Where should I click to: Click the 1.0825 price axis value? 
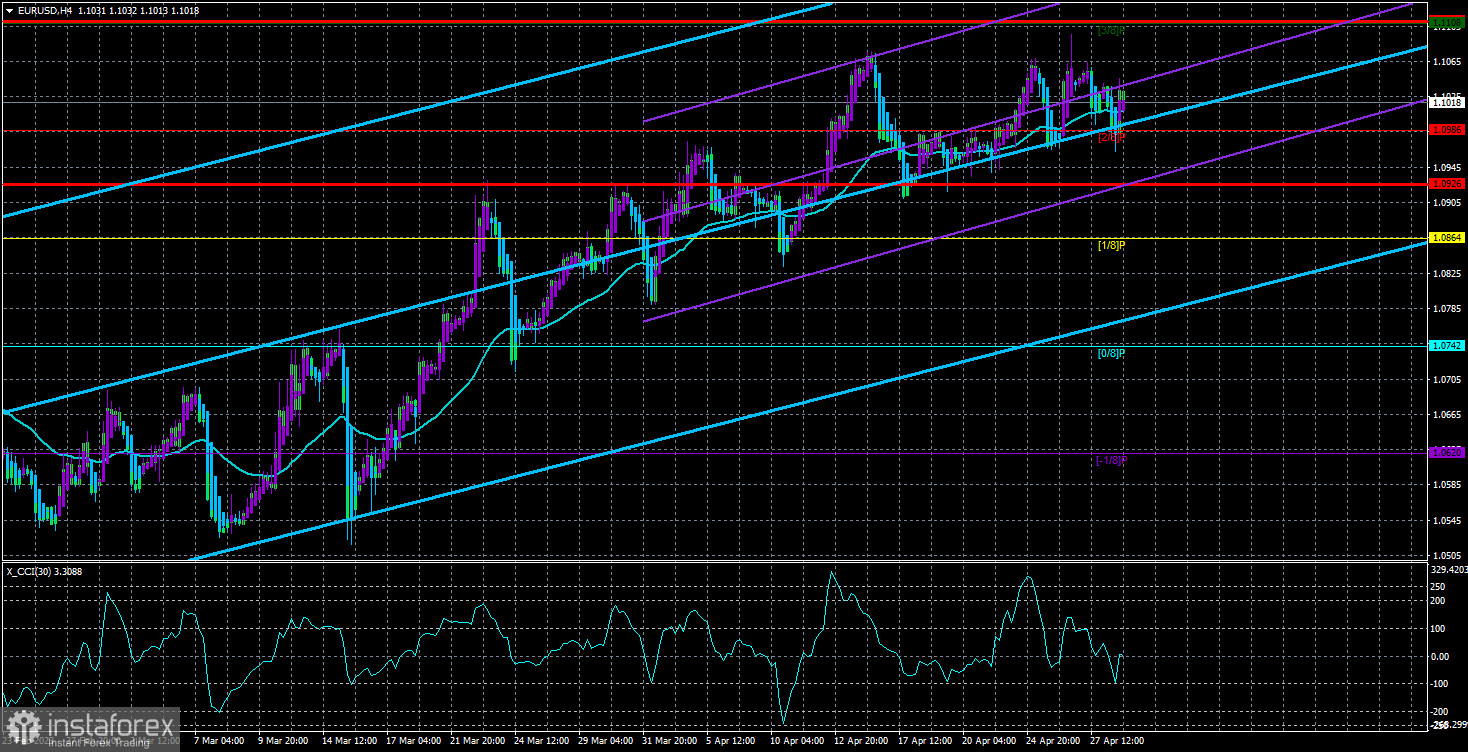click(1446, 273)
